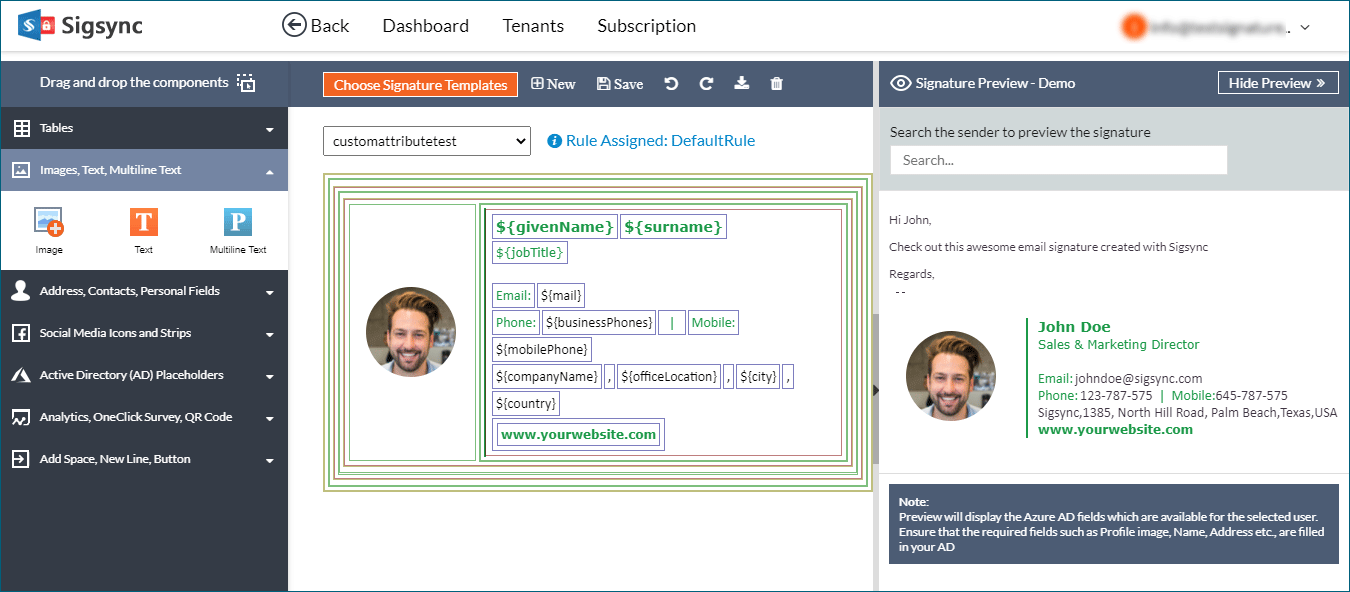Viewport: 1350px width, 592px height.
Task: Select the ${surname} placeholder
Action: (673, 227)
